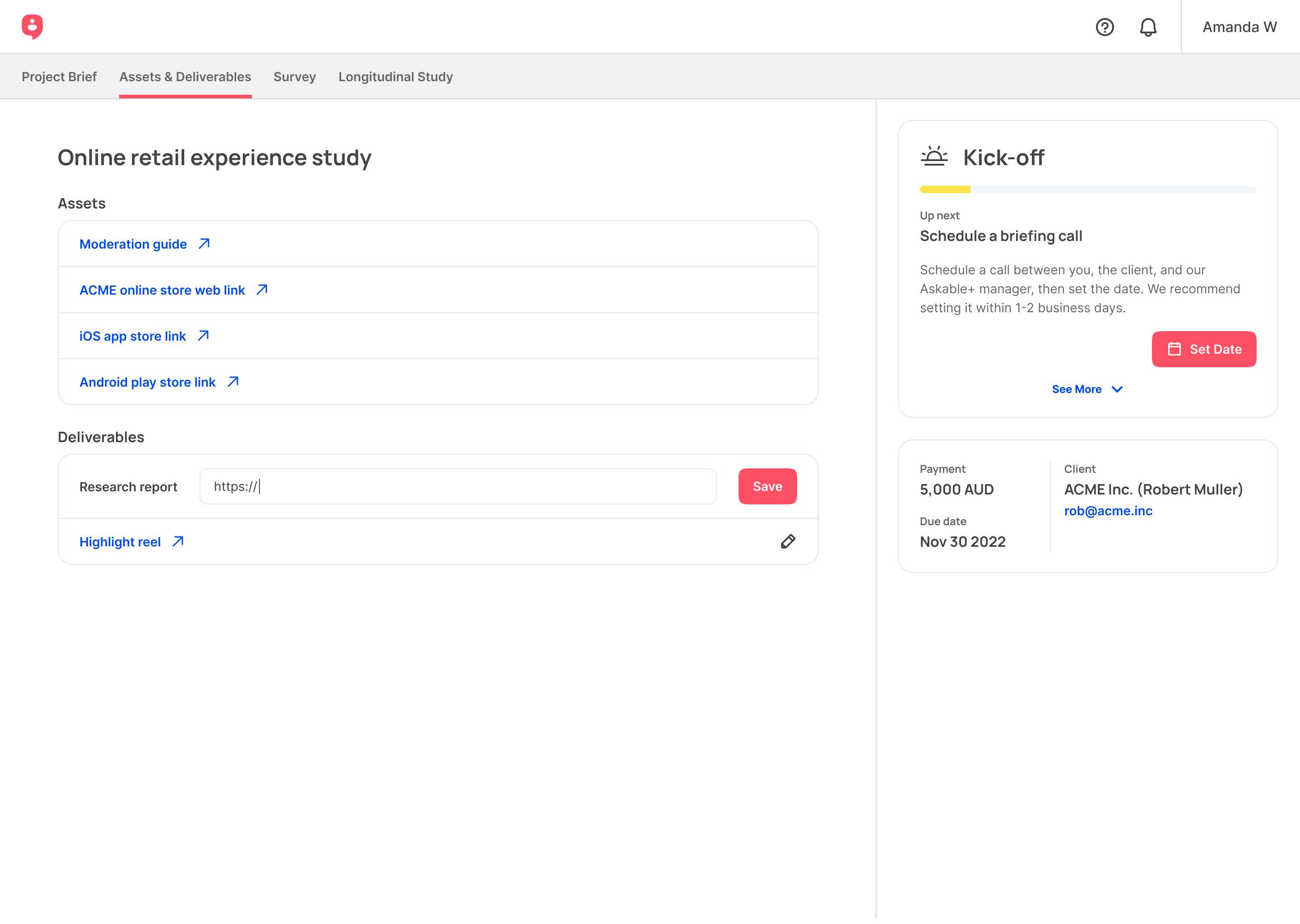Email rob@acme.inc link
This screenshot has width=1300, height=924.
point(1108,511)
